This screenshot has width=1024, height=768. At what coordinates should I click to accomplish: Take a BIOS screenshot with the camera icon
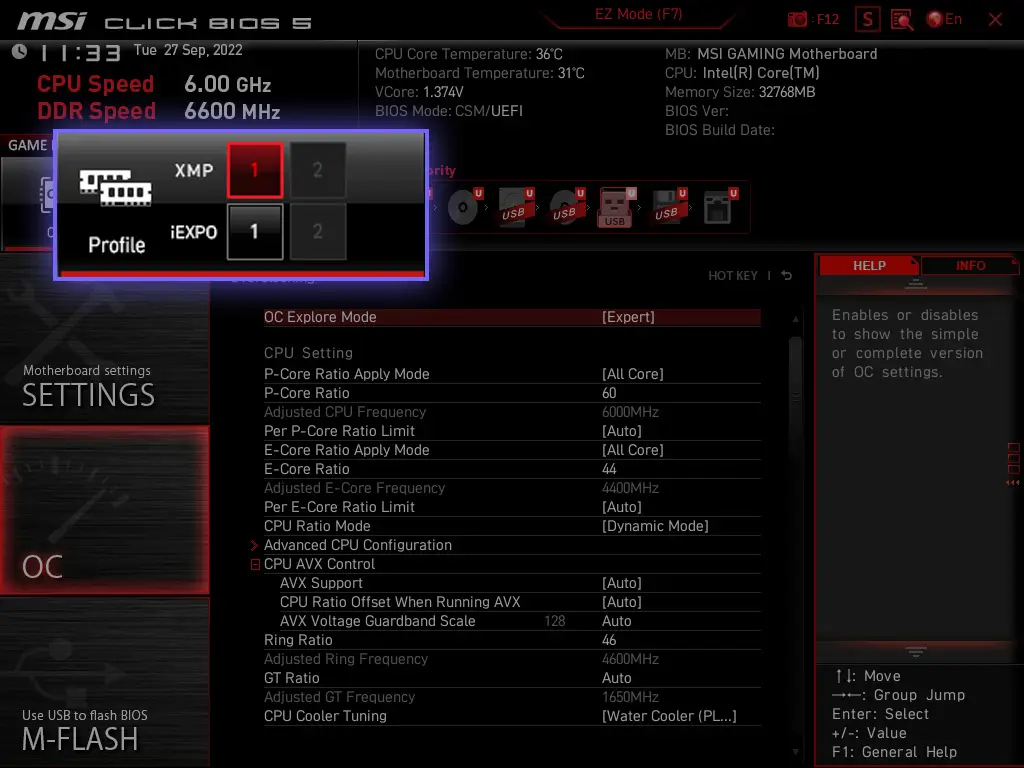[x=797, y=18]
